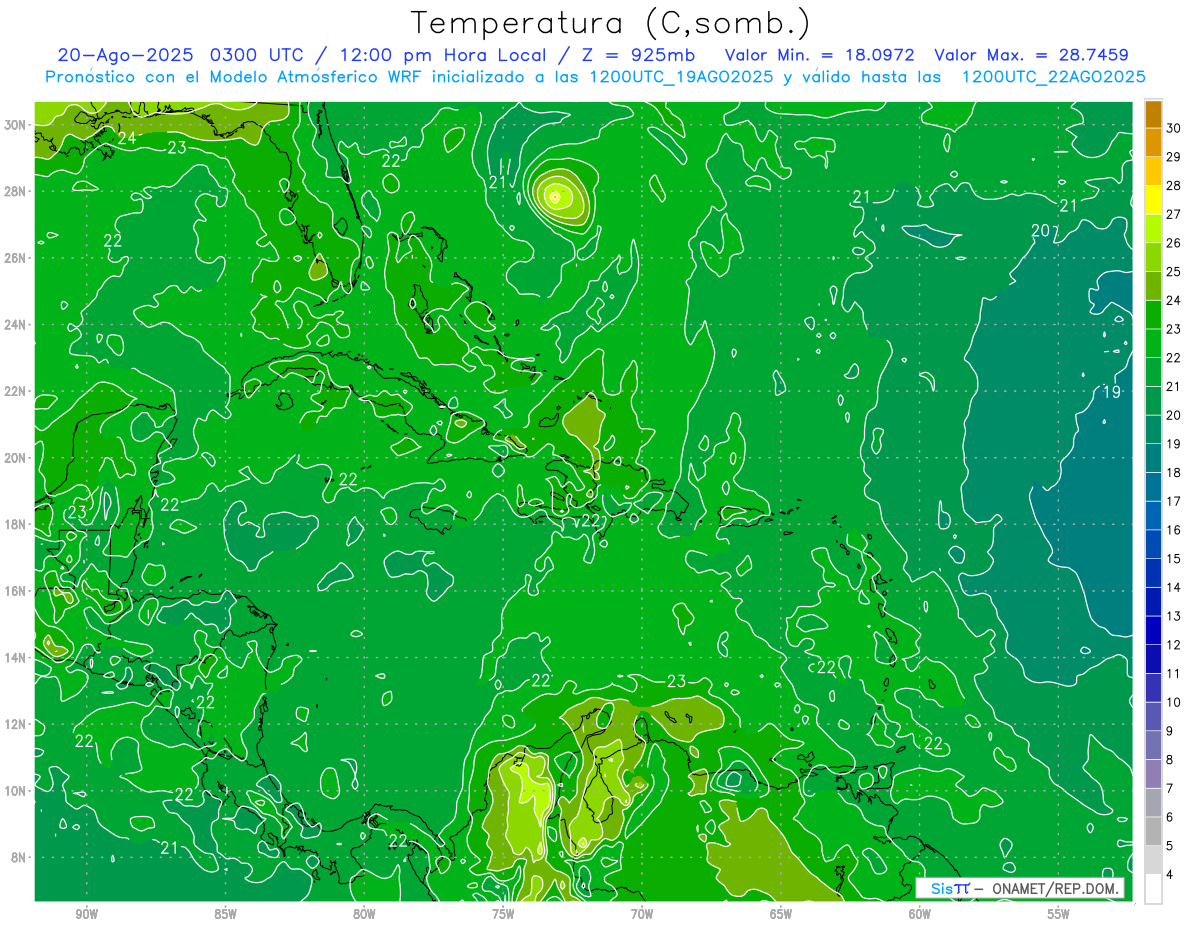Click the '12N' latitude axis label
The height and width of the screenshot is (927, 1200).
pos(17,724)
